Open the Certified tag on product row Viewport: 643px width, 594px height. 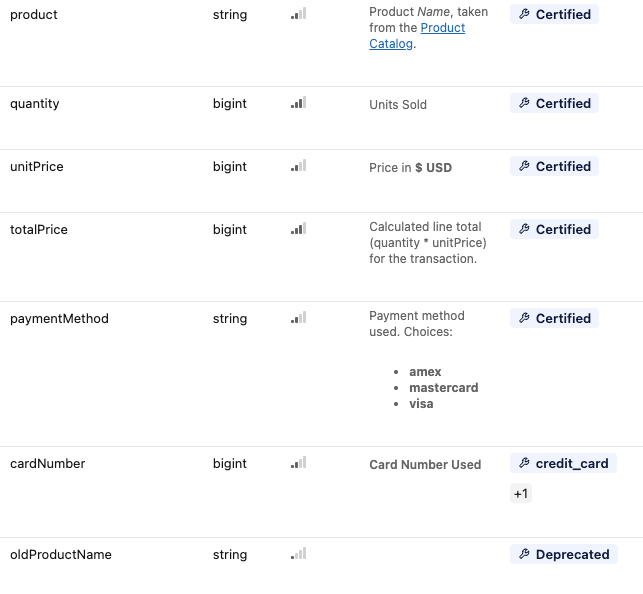coord(554,14)
